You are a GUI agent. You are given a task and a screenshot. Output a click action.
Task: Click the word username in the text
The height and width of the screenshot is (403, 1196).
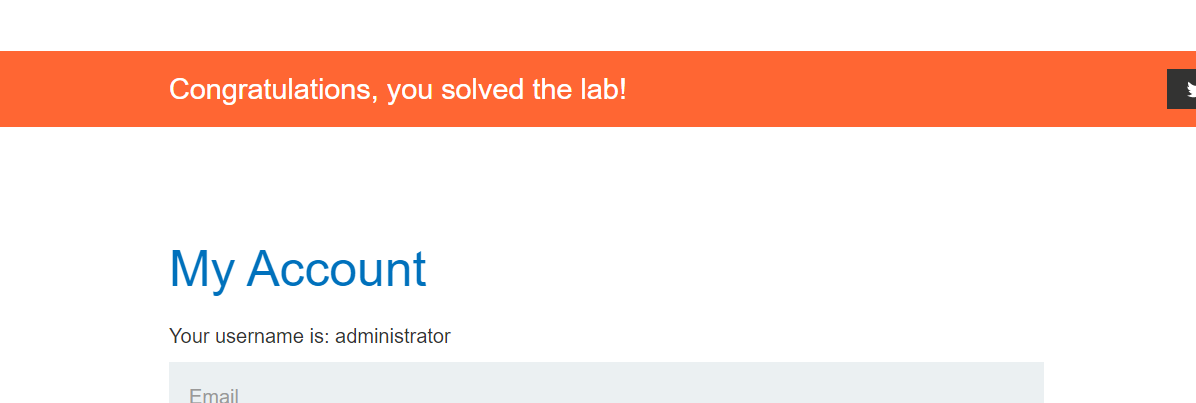pos(255,336)
